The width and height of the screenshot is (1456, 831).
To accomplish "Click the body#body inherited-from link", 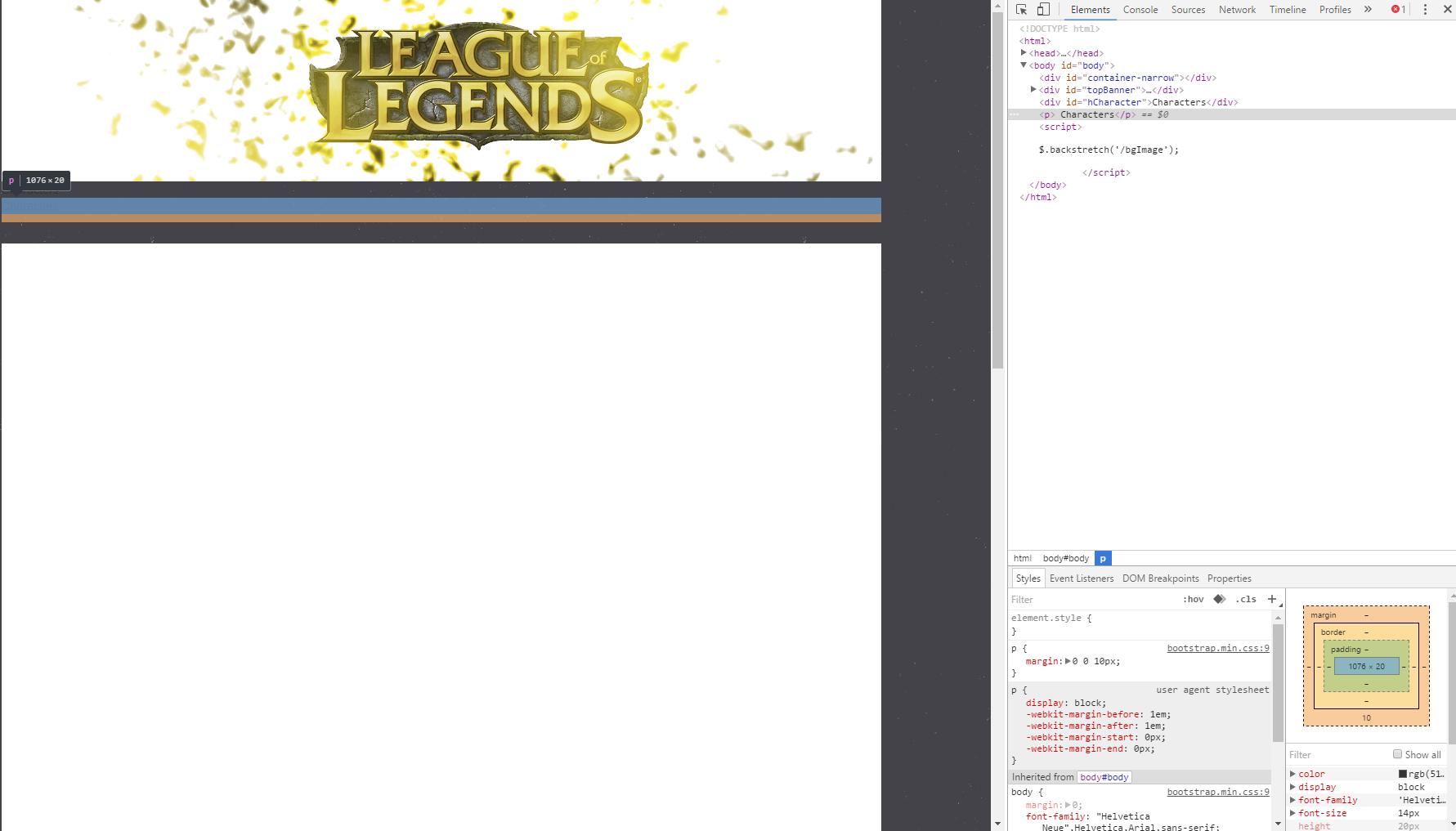I will 1104,777.
